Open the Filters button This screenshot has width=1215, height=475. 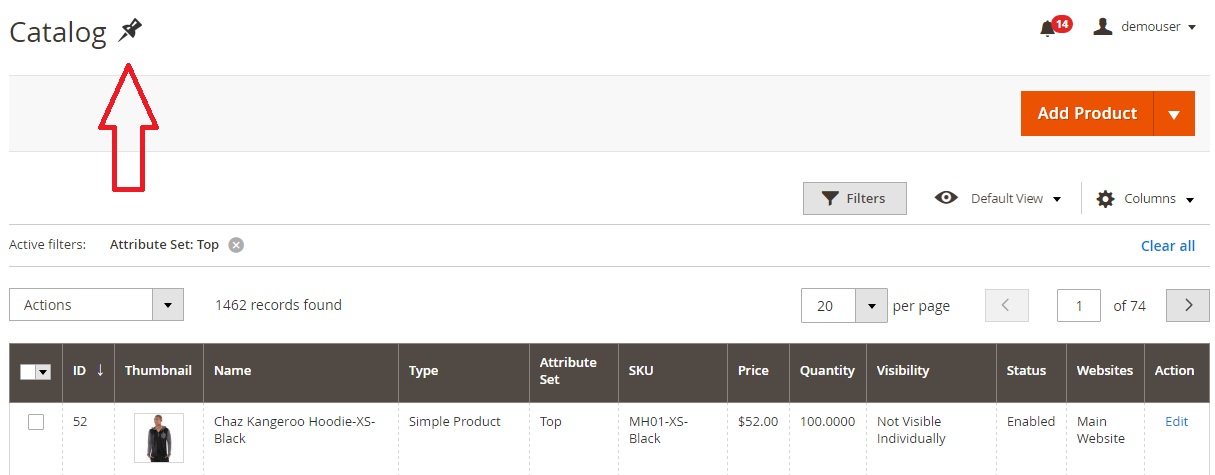click(855, 198)
